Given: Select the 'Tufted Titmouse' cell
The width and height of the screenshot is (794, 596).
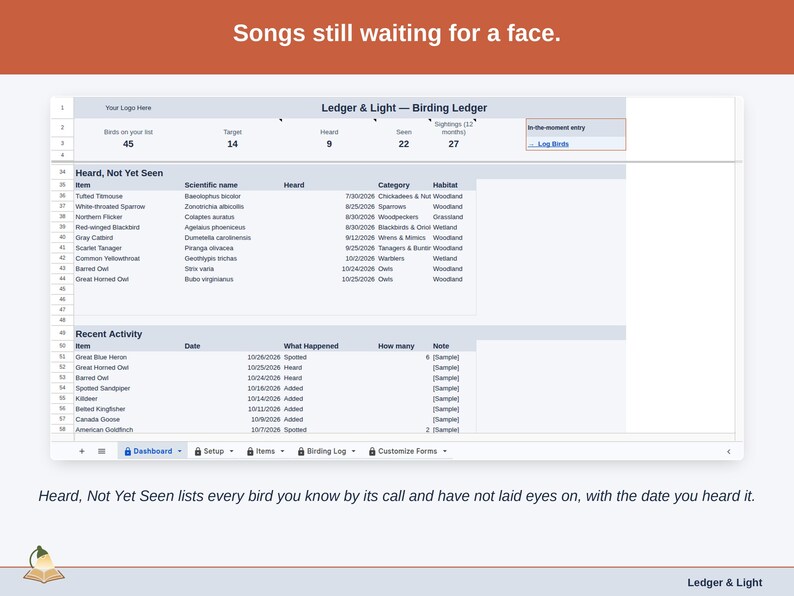Looking at the screenshot, I should pyautogui.click(x=129, y=196).
